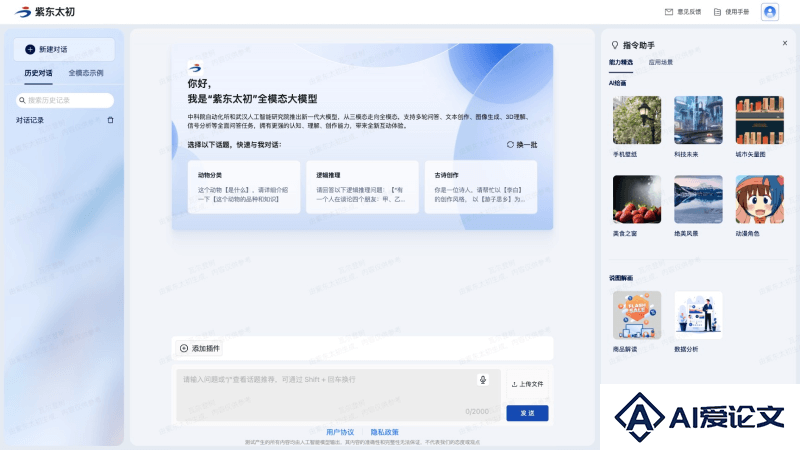Open the user avatar profile
Image resolution: width=800 pixels, height=450 pixels.
769,12
